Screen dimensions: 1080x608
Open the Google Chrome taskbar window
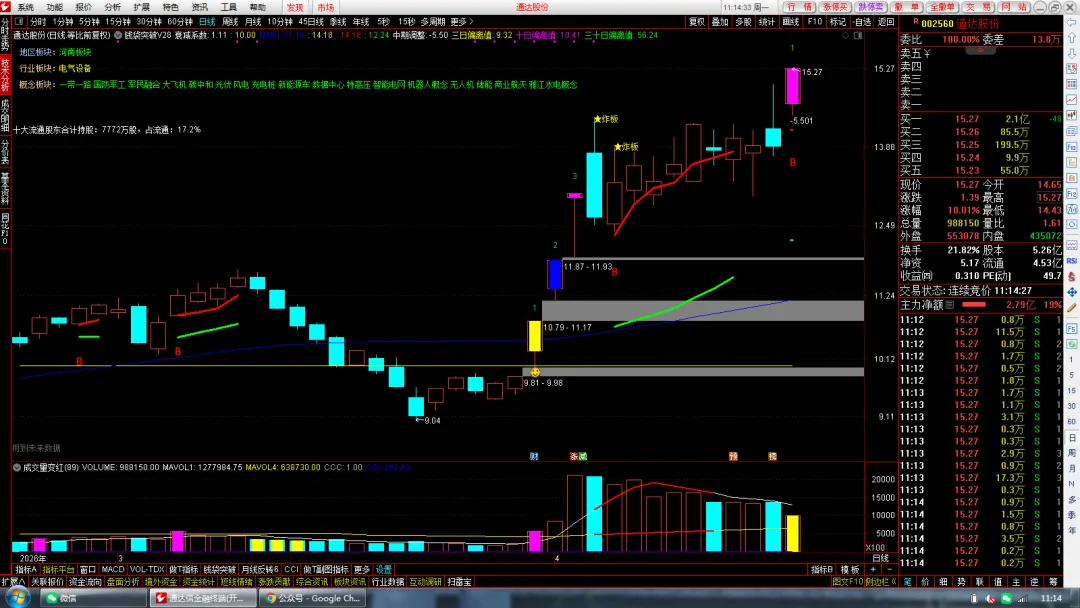point(313,598)
